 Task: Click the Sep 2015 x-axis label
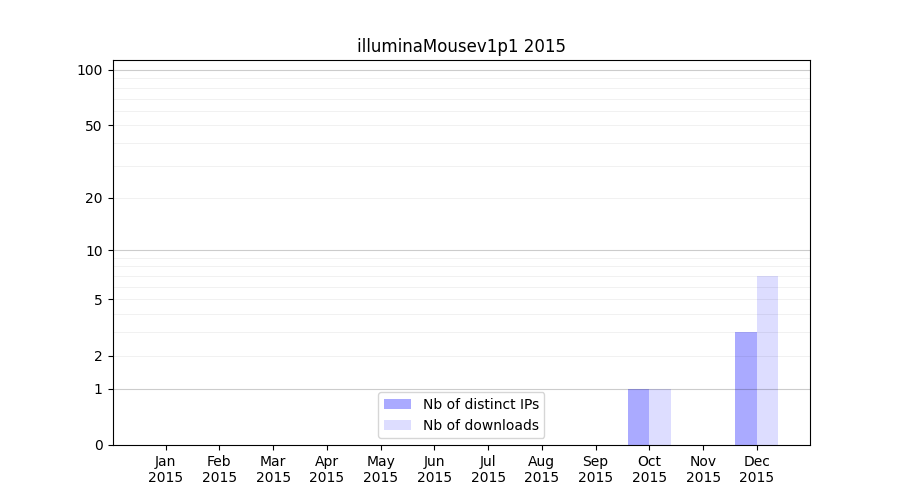click(595, 469)
